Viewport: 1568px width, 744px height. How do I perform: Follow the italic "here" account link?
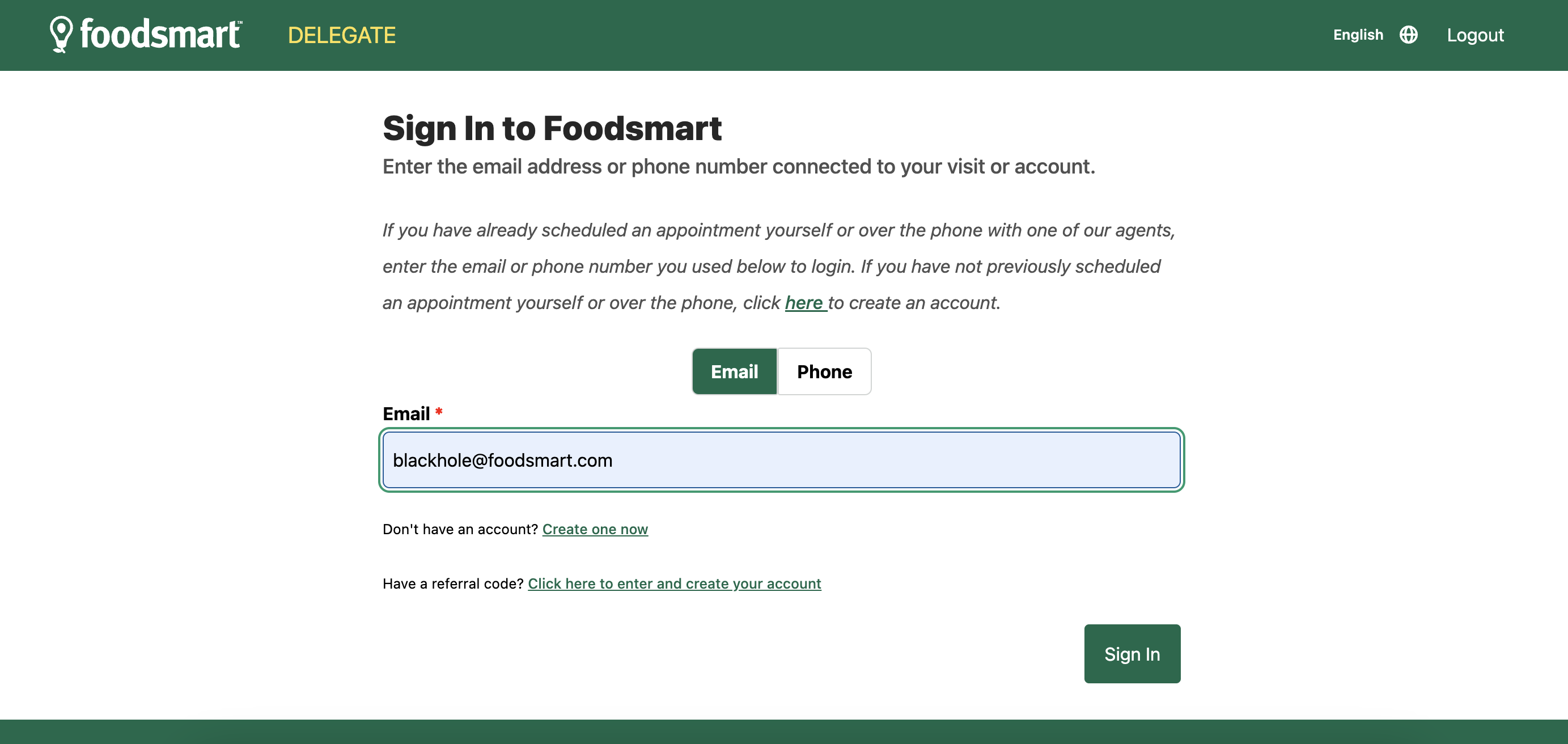(x=804, y=303)
